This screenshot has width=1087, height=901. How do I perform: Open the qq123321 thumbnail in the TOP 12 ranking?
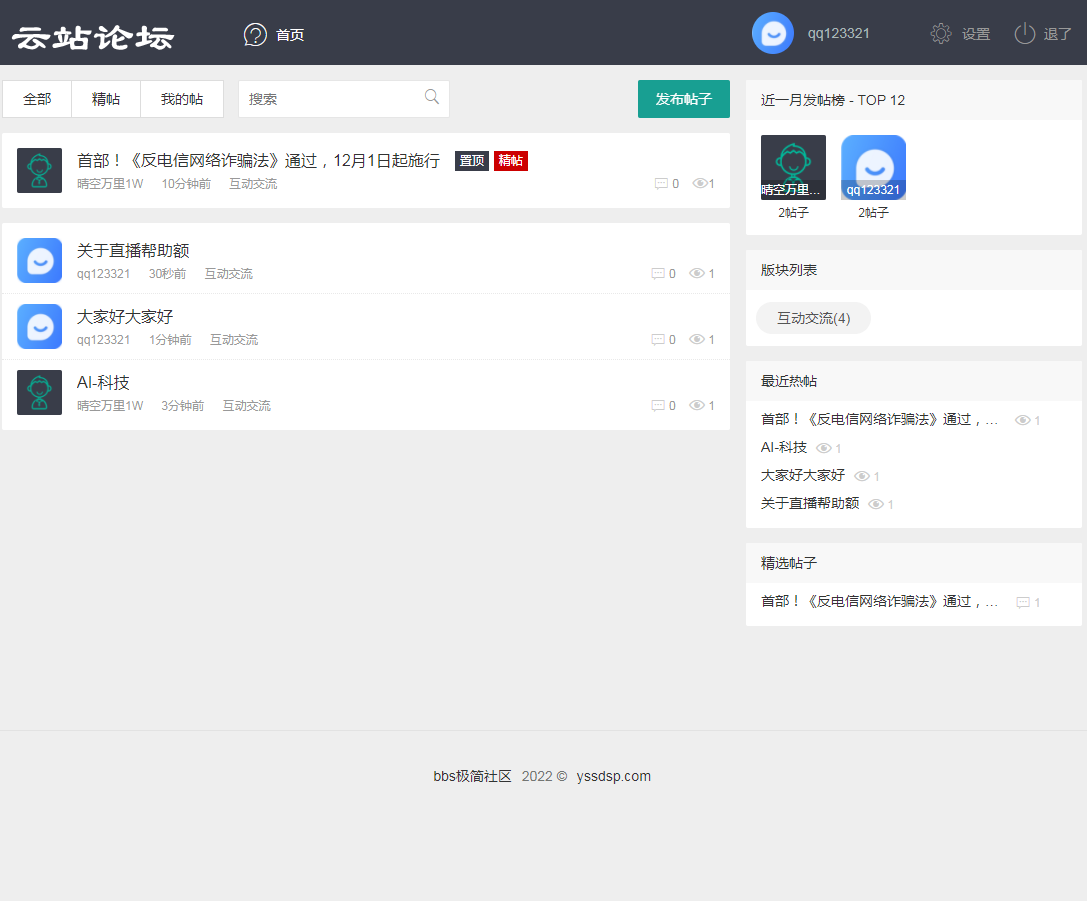[x=873, y=167]
